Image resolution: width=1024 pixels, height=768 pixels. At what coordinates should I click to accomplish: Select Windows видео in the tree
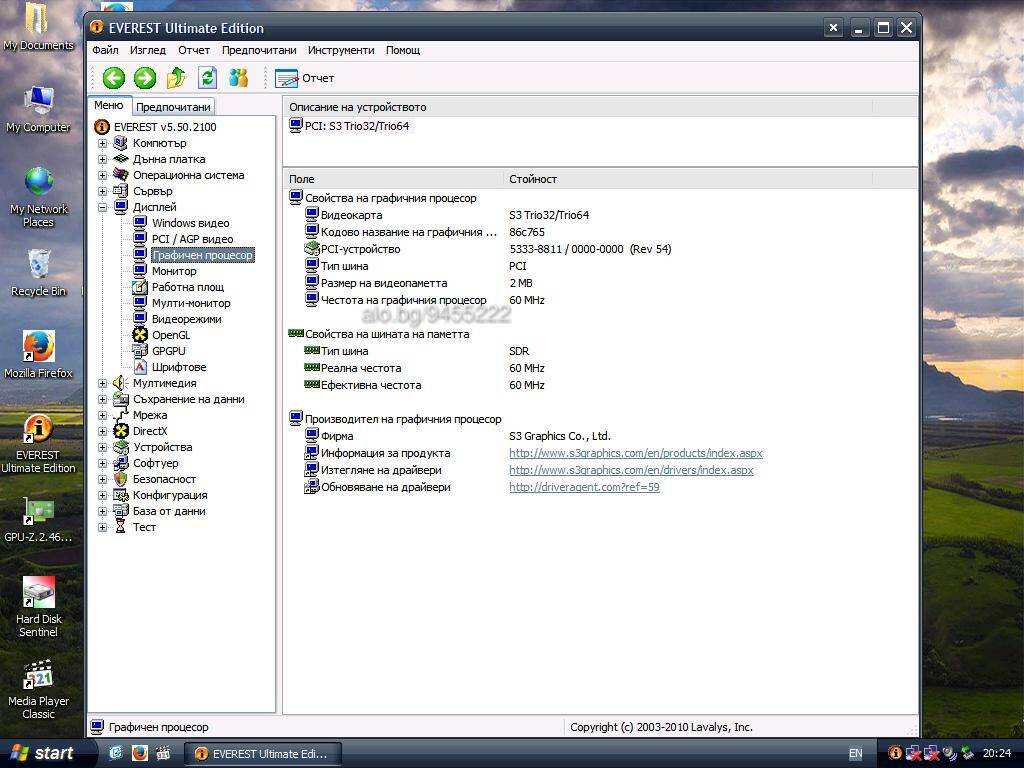[190, 223]
